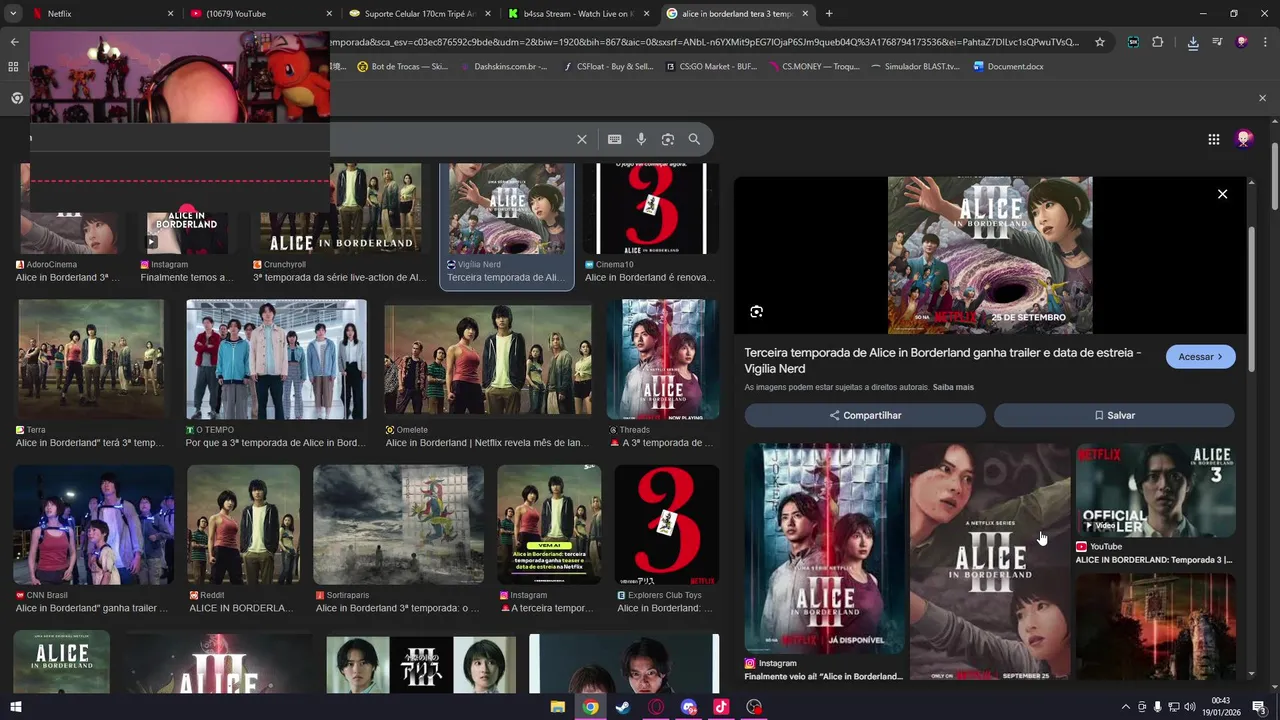This screenshot has width=1280, height=720.
Task: Open the YouTube Official Trailer related video
Action: tap(1156, 491)
